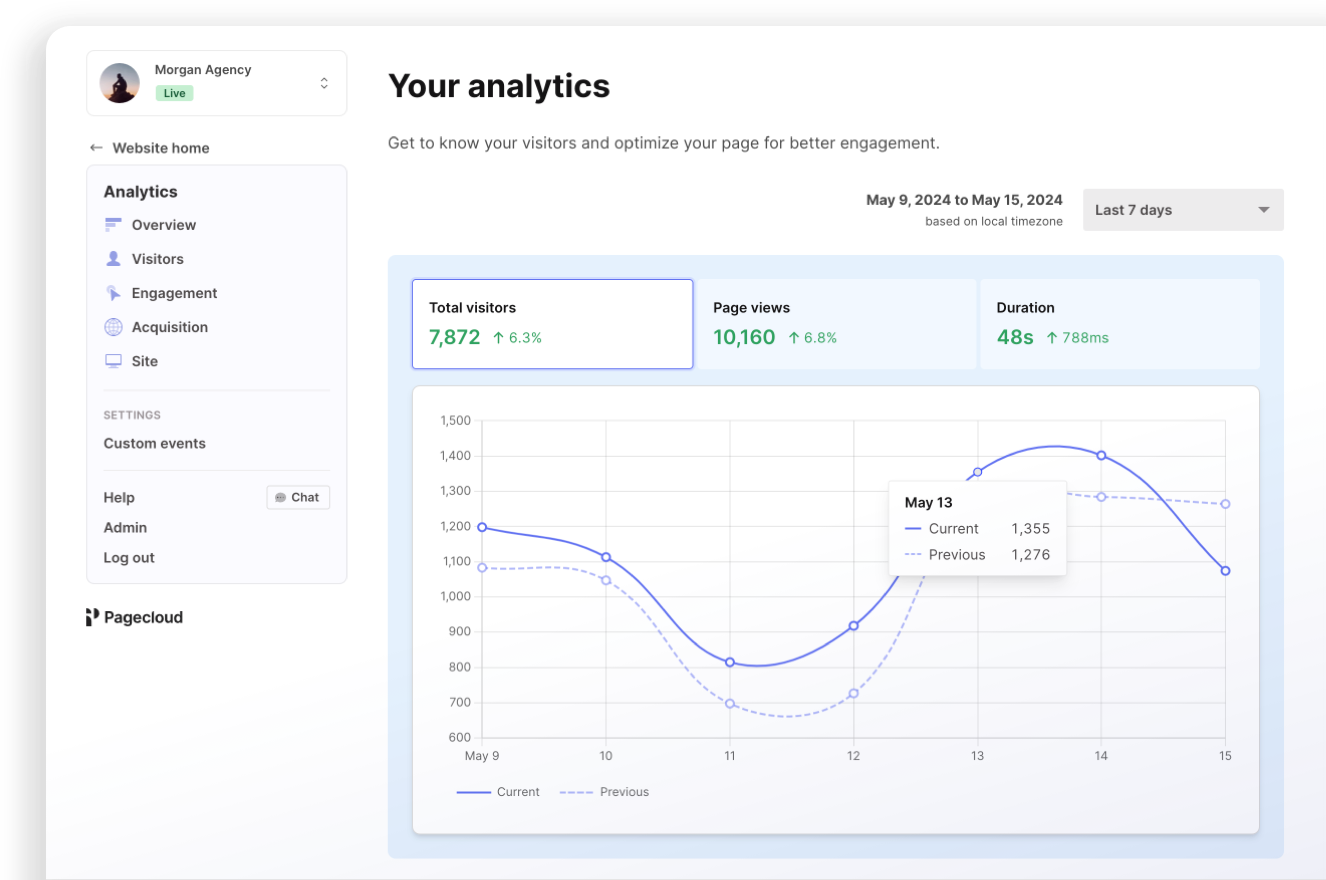Click the 788ms increase indicator
This screenshot has height=880, width=1326.
click(x=1077, y=338)
